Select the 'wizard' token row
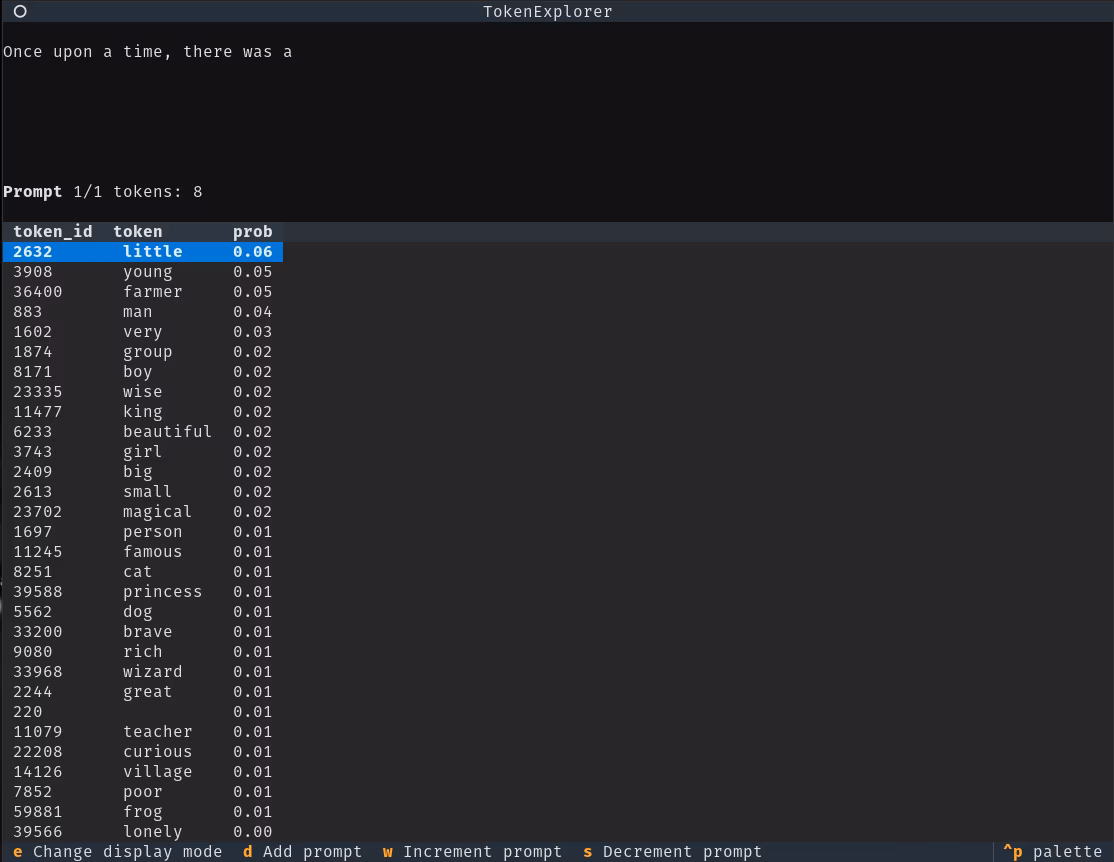1114x862 pixels. 143,672
